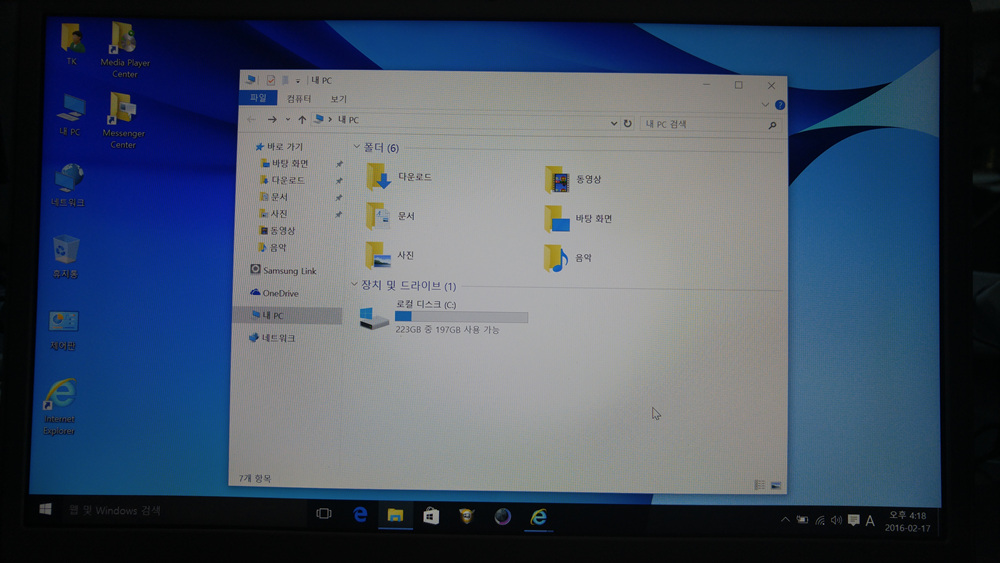
Task: Open Explorer help question mark
Action: tap(779, 105)
